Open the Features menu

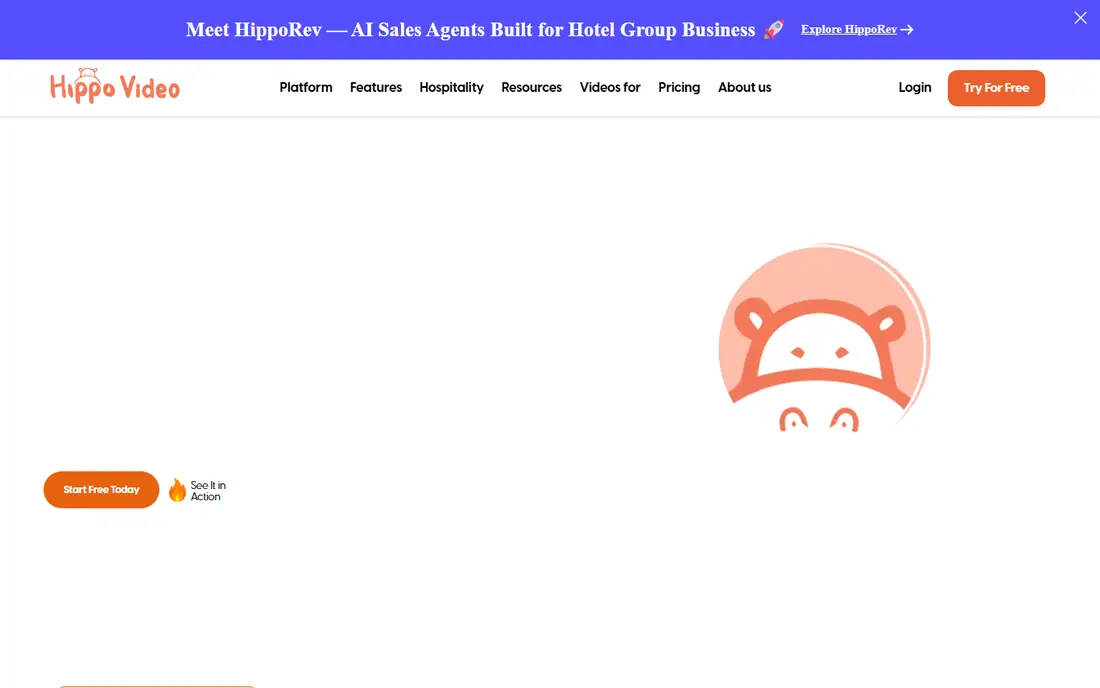point(376,88)
